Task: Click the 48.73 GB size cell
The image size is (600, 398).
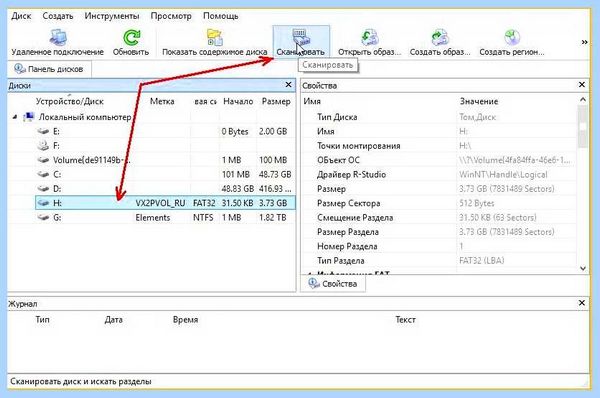Action: click(x=275, y=175)
